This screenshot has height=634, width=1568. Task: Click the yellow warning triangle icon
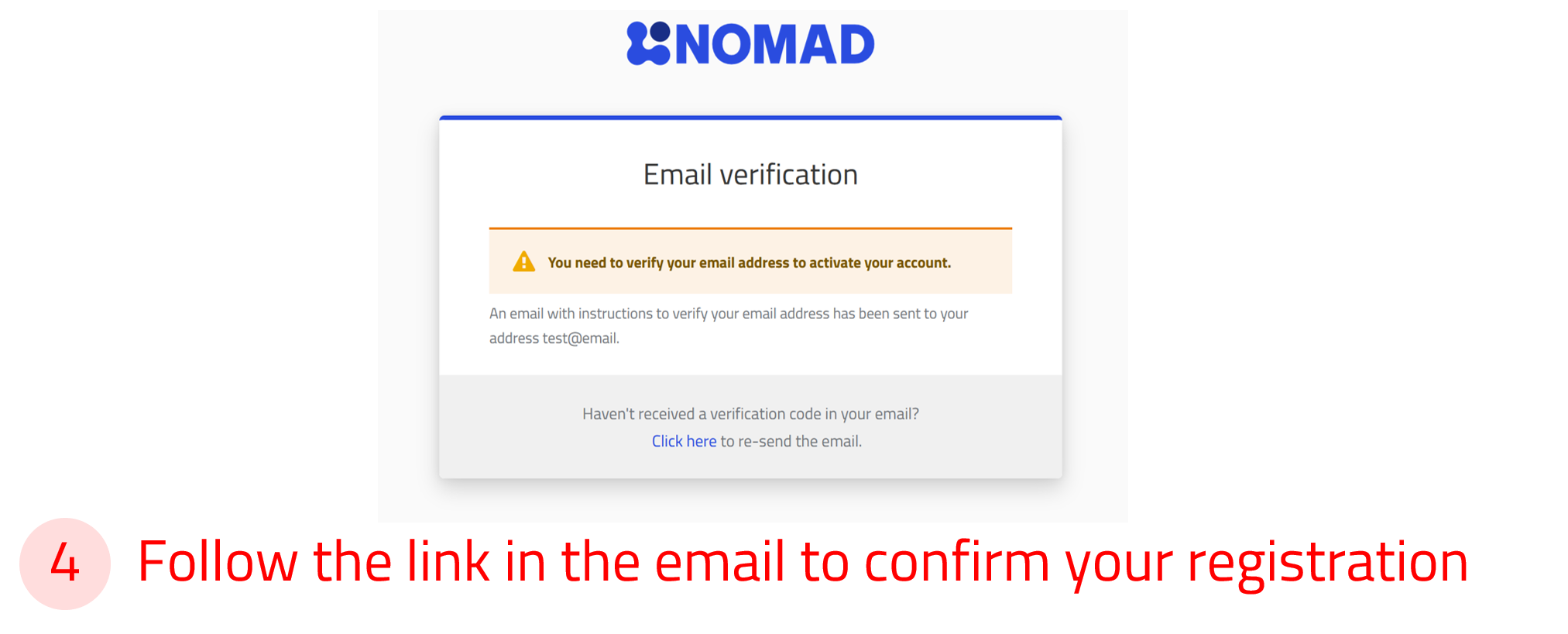coord(524,262)
